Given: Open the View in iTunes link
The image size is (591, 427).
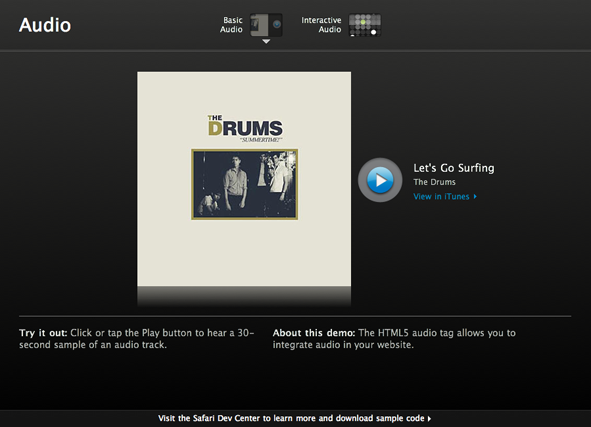Looking at the screenshot, I should [x=441, y=196].
